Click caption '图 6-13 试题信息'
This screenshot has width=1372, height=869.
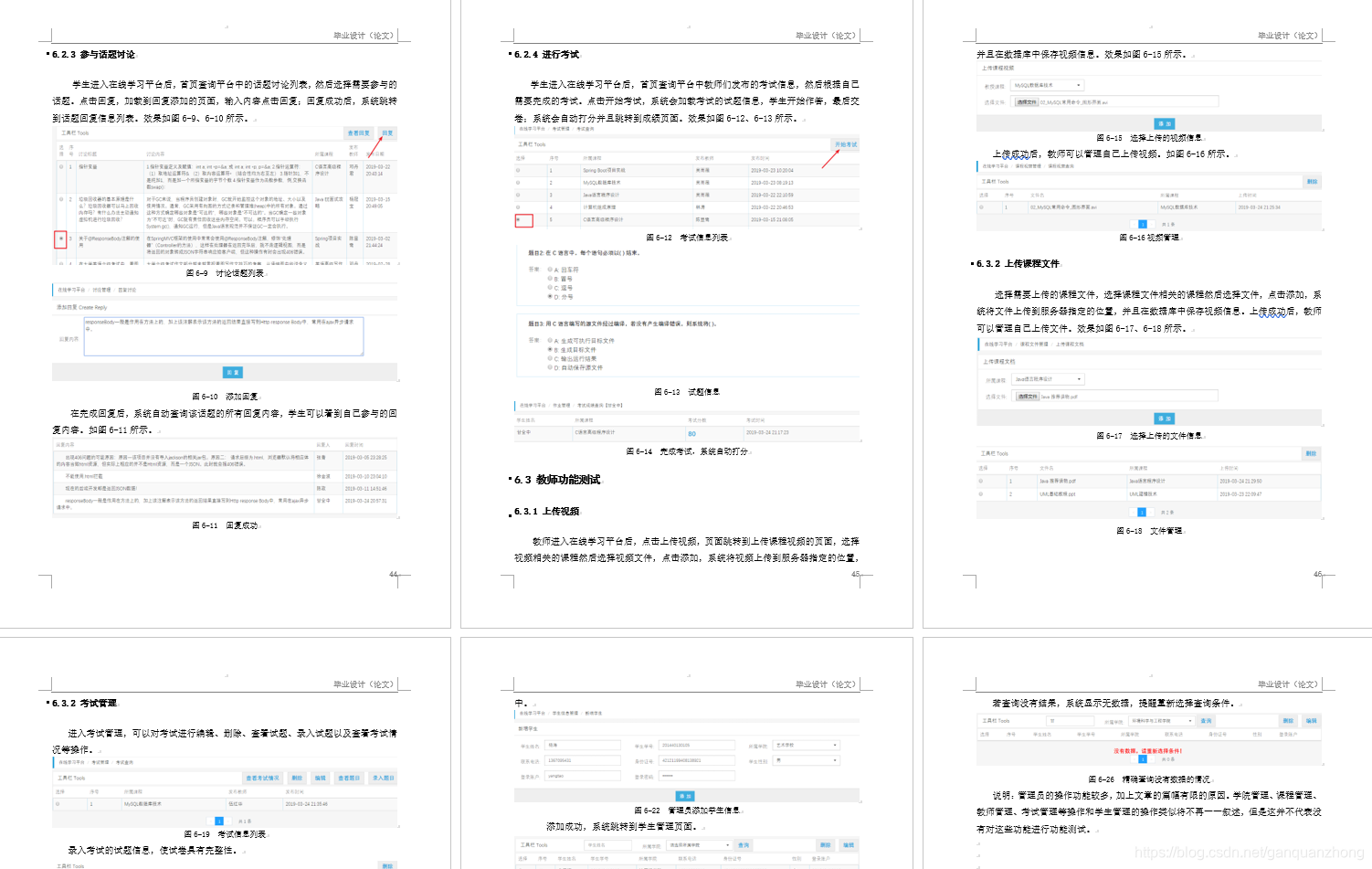(687, 392)
